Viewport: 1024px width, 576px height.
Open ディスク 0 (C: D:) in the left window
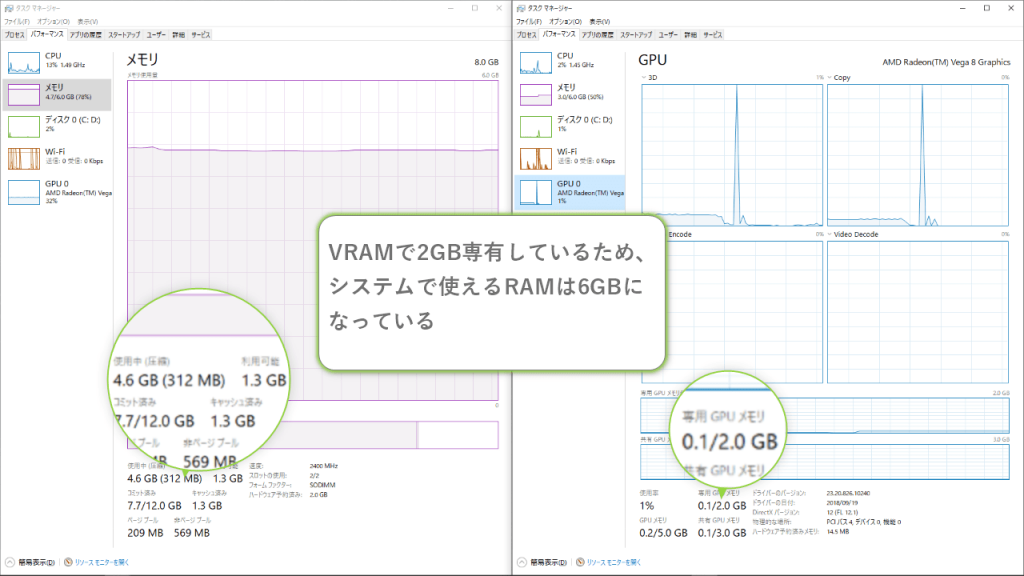point(22,126)
